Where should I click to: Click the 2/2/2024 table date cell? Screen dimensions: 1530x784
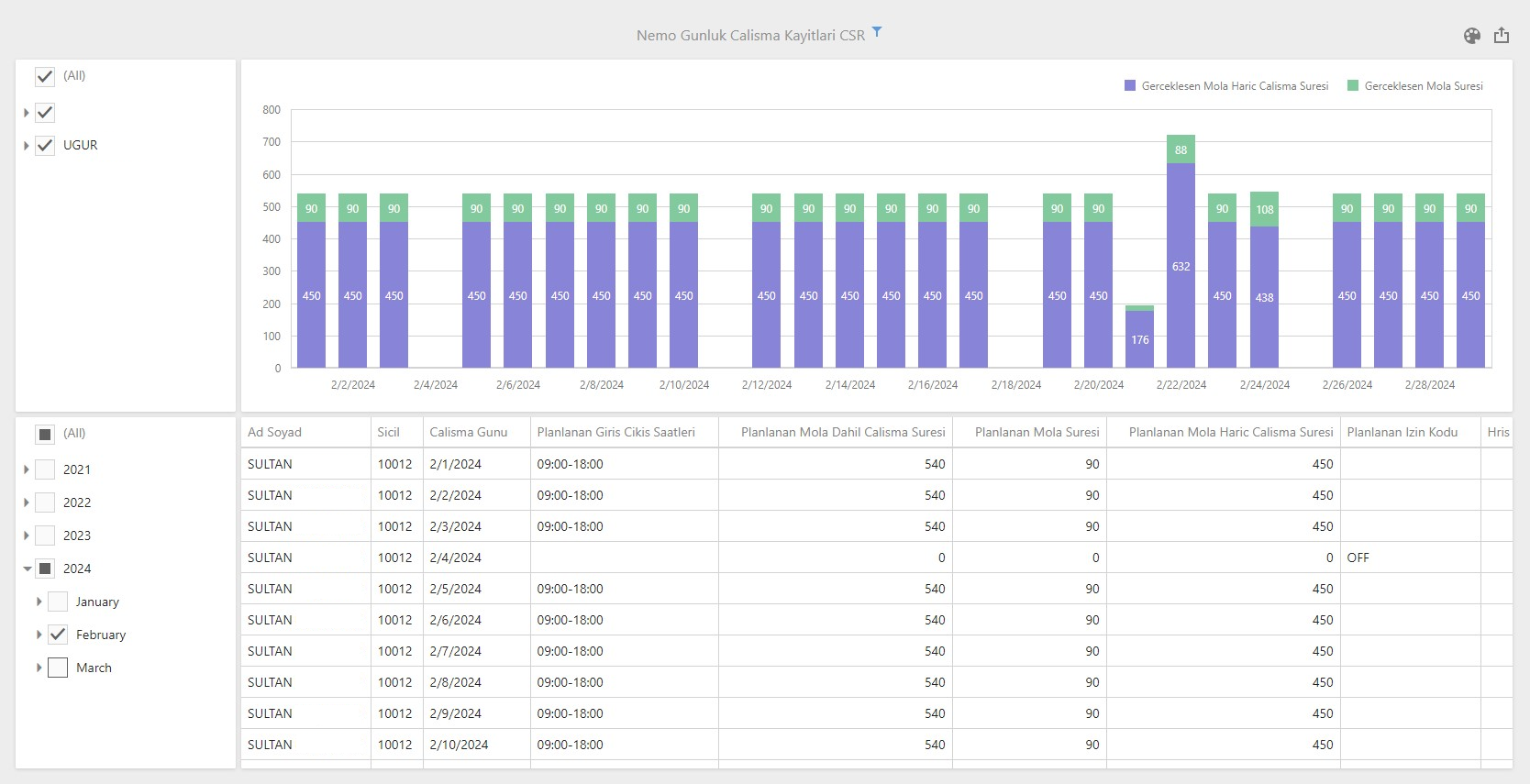pos(476,495)
